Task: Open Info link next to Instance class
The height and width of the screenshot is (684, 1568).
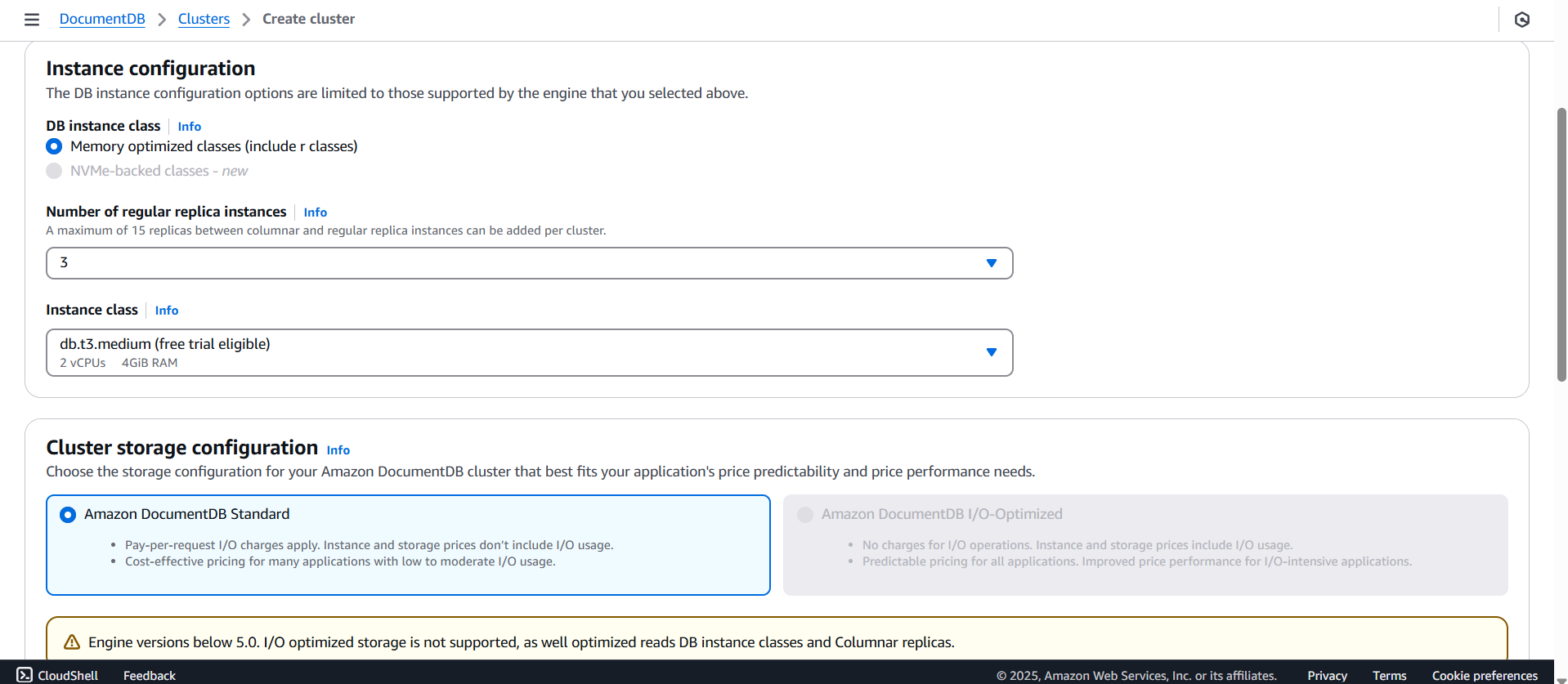Action: (167, 311)
